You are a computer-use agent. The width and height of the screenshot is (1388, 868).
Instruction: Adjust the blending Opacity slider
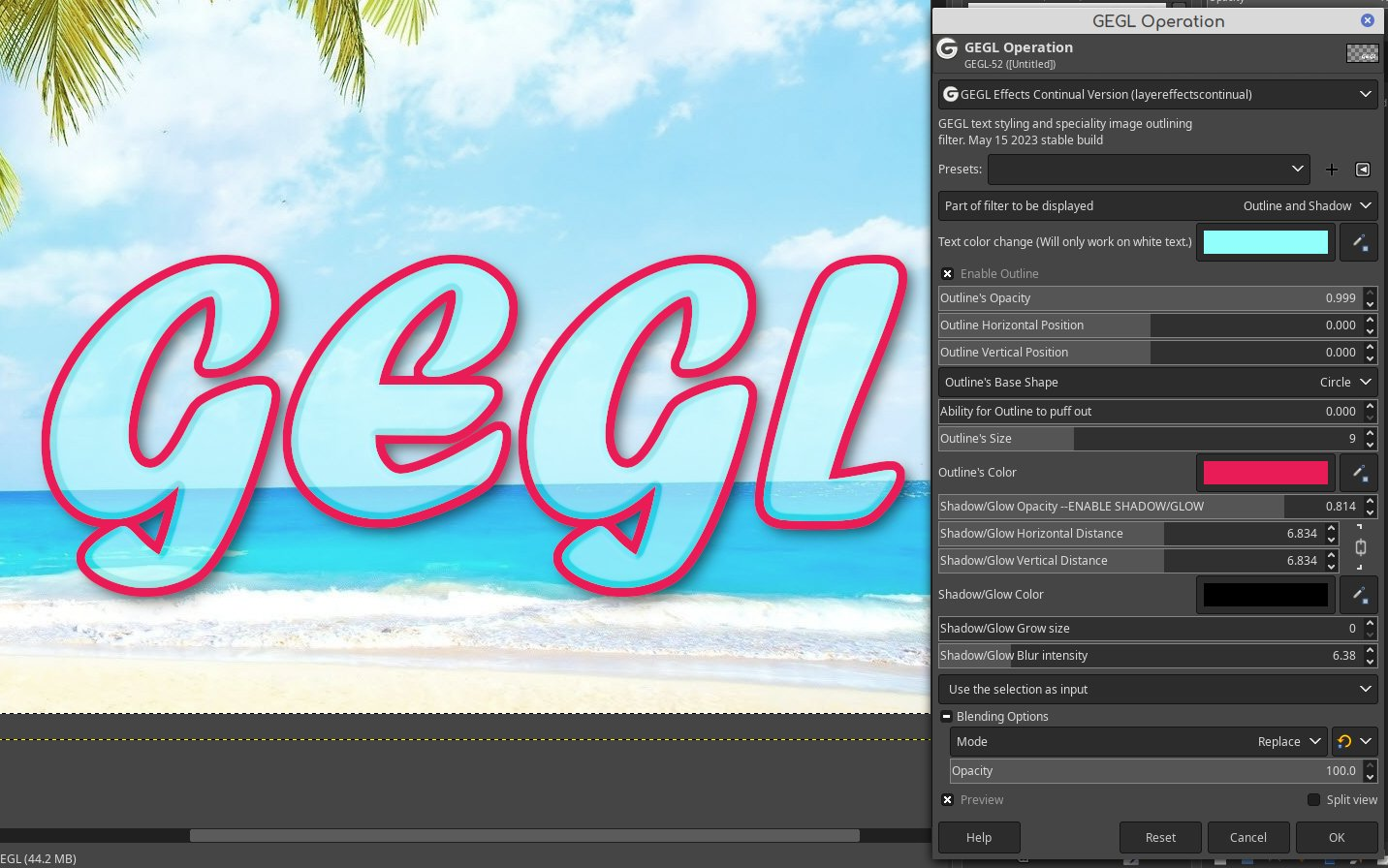coord(1155,771)
